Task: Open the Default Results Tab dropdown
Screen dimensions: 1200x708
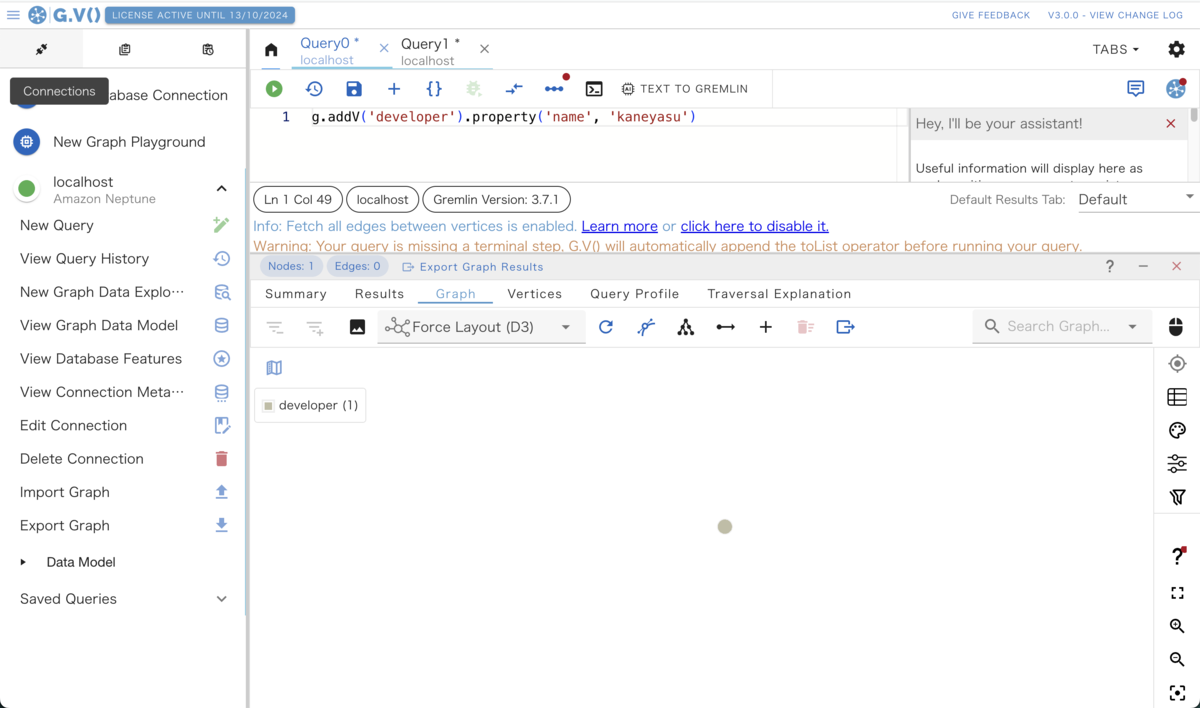Action: [1137, 199]
